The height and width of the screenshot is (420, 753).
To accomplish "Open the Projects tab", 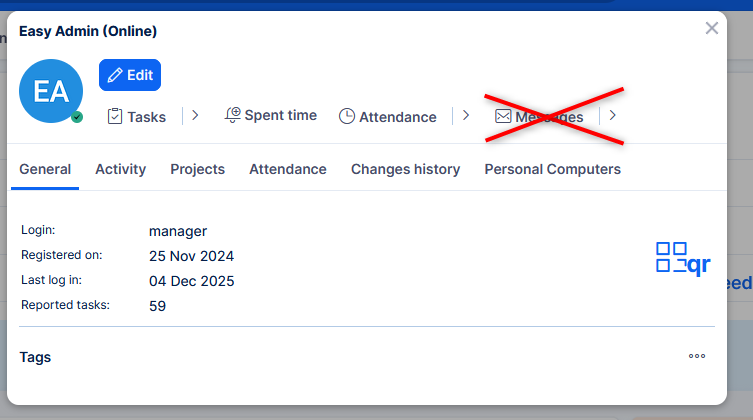I will coord(197,169).
